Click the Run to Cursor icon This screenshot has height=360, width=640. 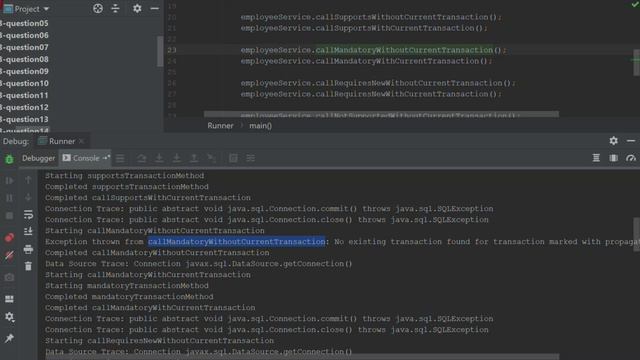point(211,158)
